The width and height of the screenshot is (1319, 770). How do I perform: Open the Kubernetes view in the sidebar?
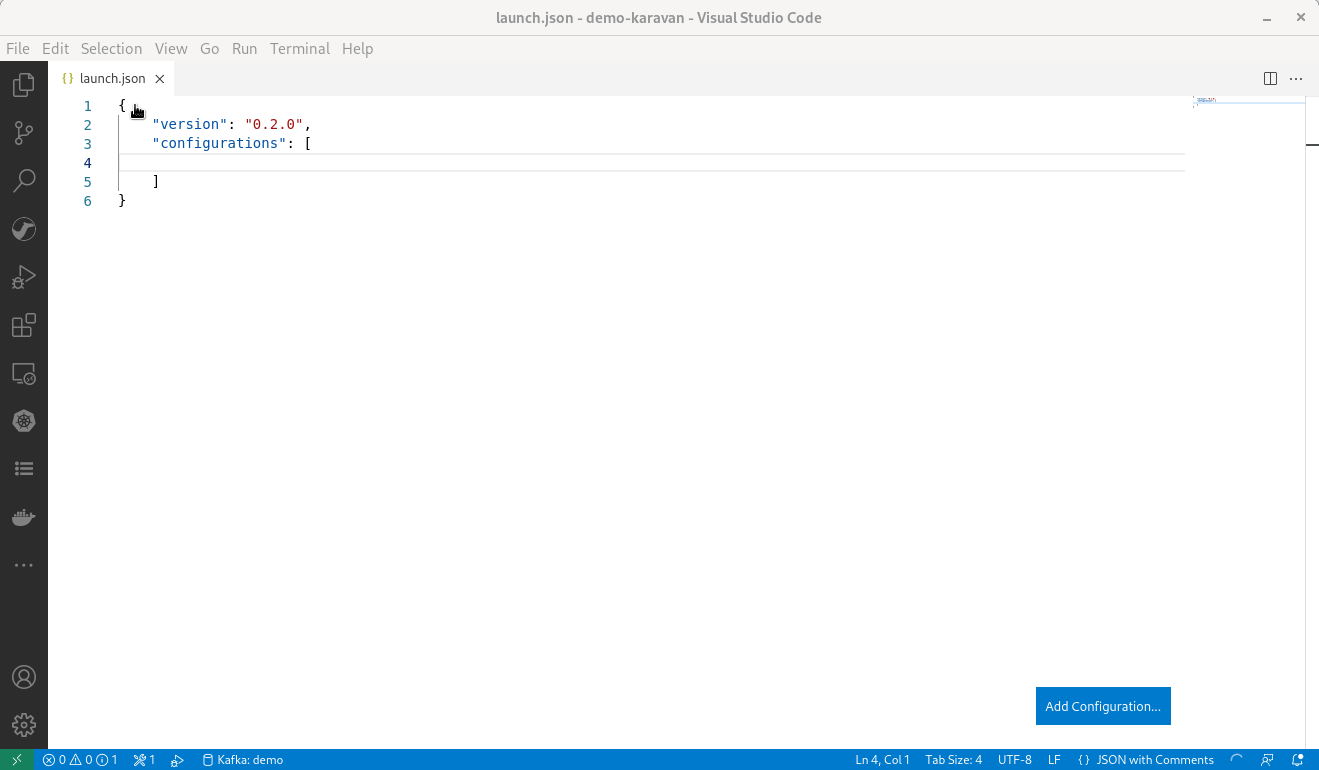coord(23,421)
